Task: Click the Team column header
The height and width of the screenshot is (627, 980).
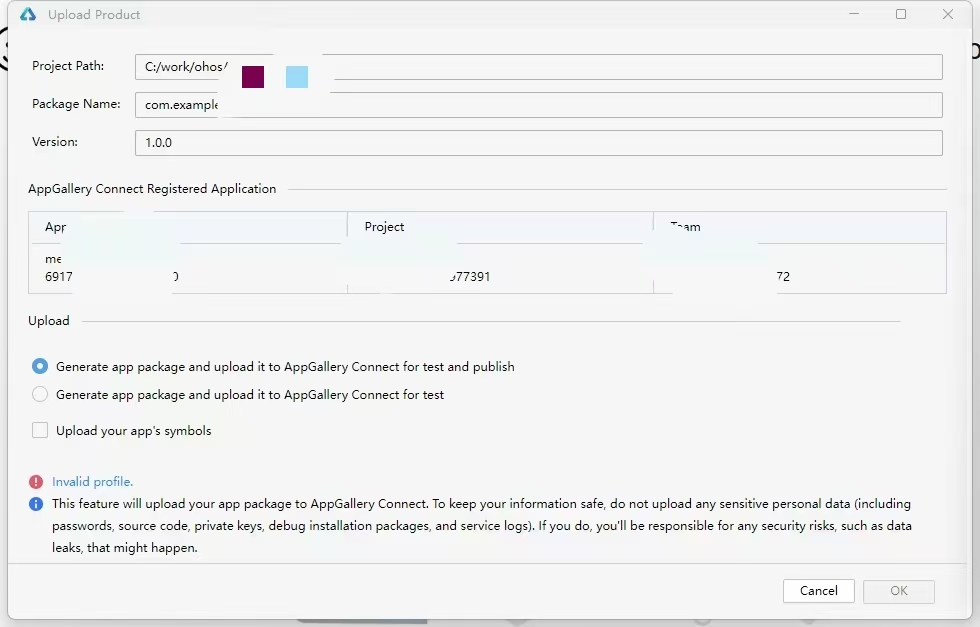Action: (800, 227)
